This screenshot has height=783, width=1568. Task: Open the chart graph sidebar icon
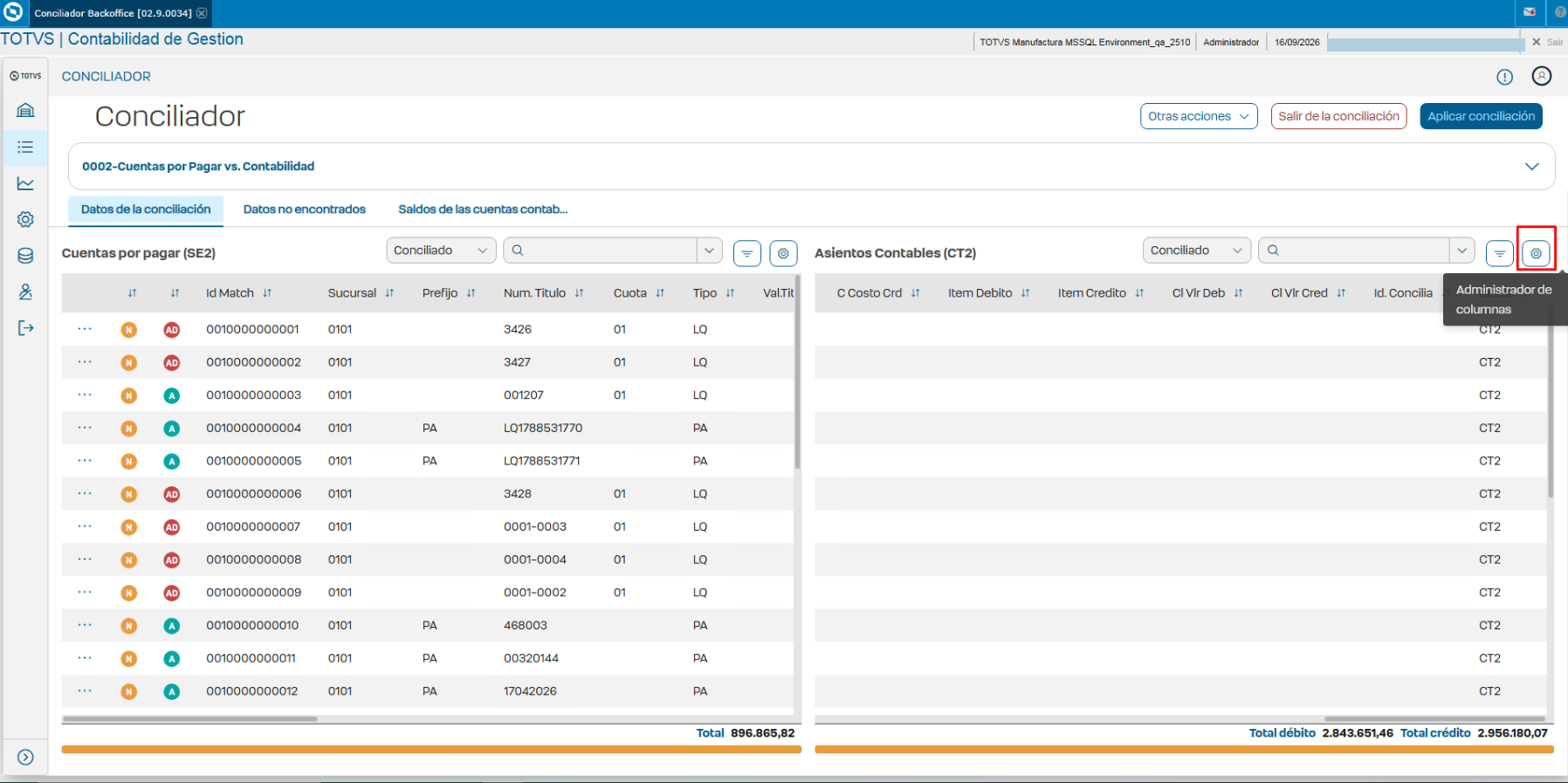click(25, 183)
